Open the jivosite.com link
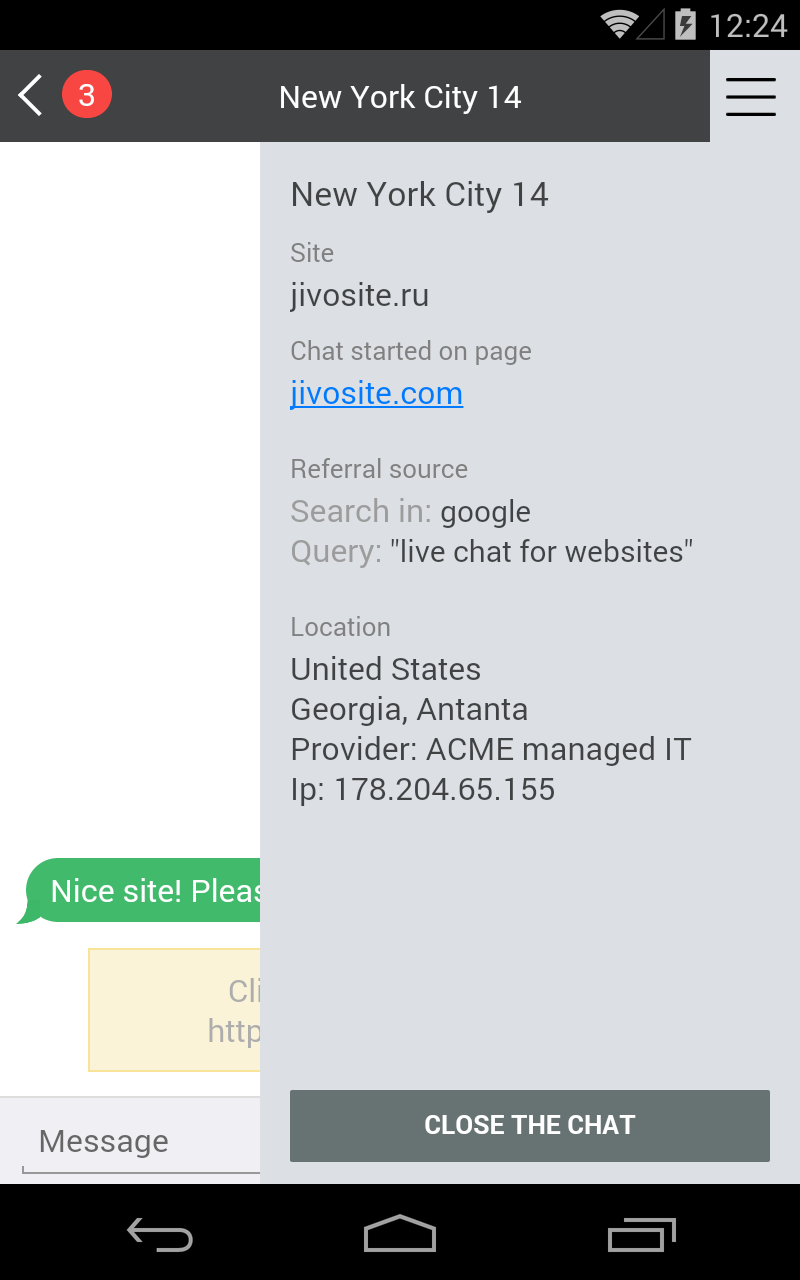 [x=377, y=393]
